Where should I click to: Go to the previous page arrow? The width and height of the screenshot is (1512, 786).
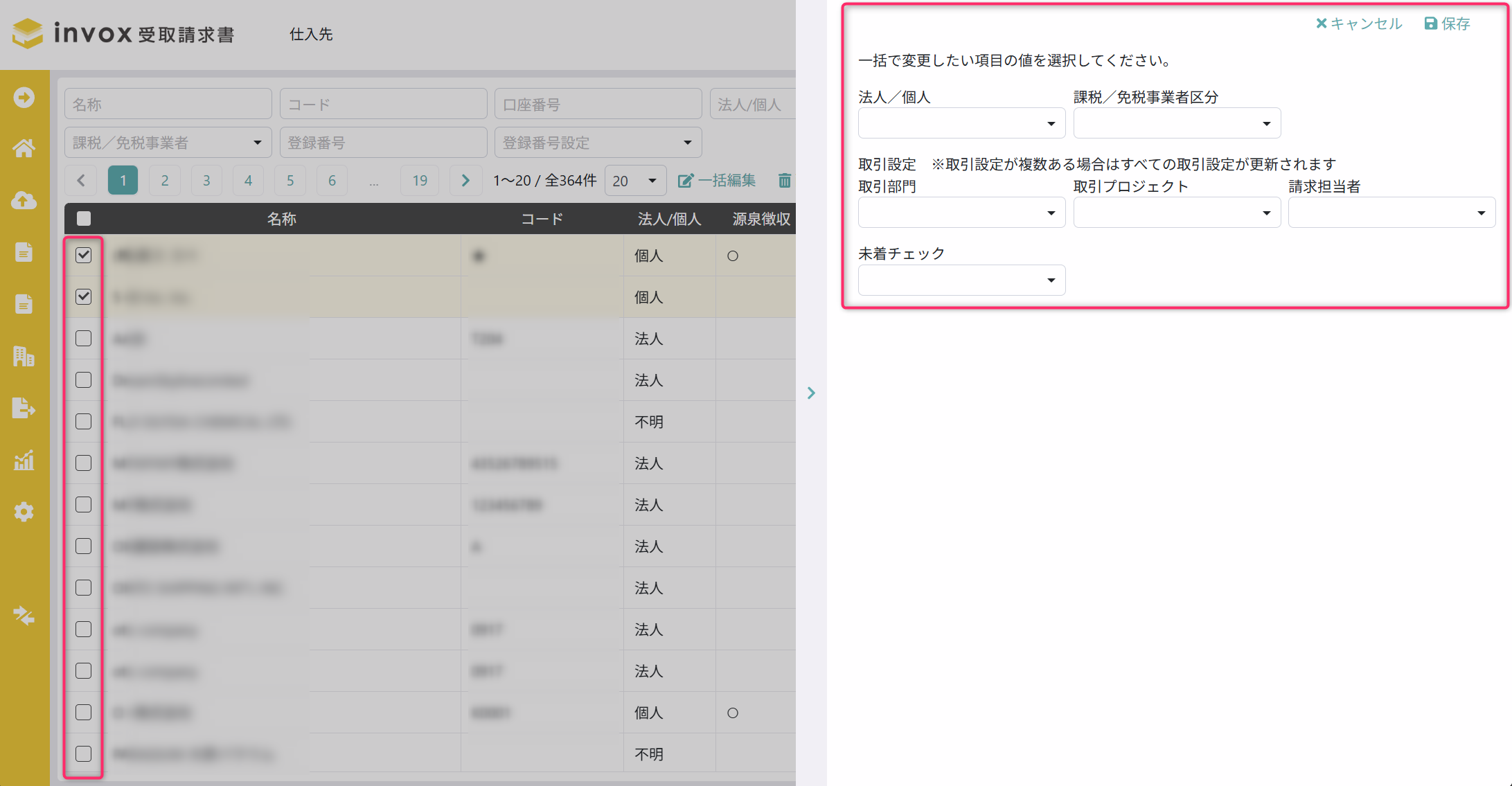pos(81,181)
